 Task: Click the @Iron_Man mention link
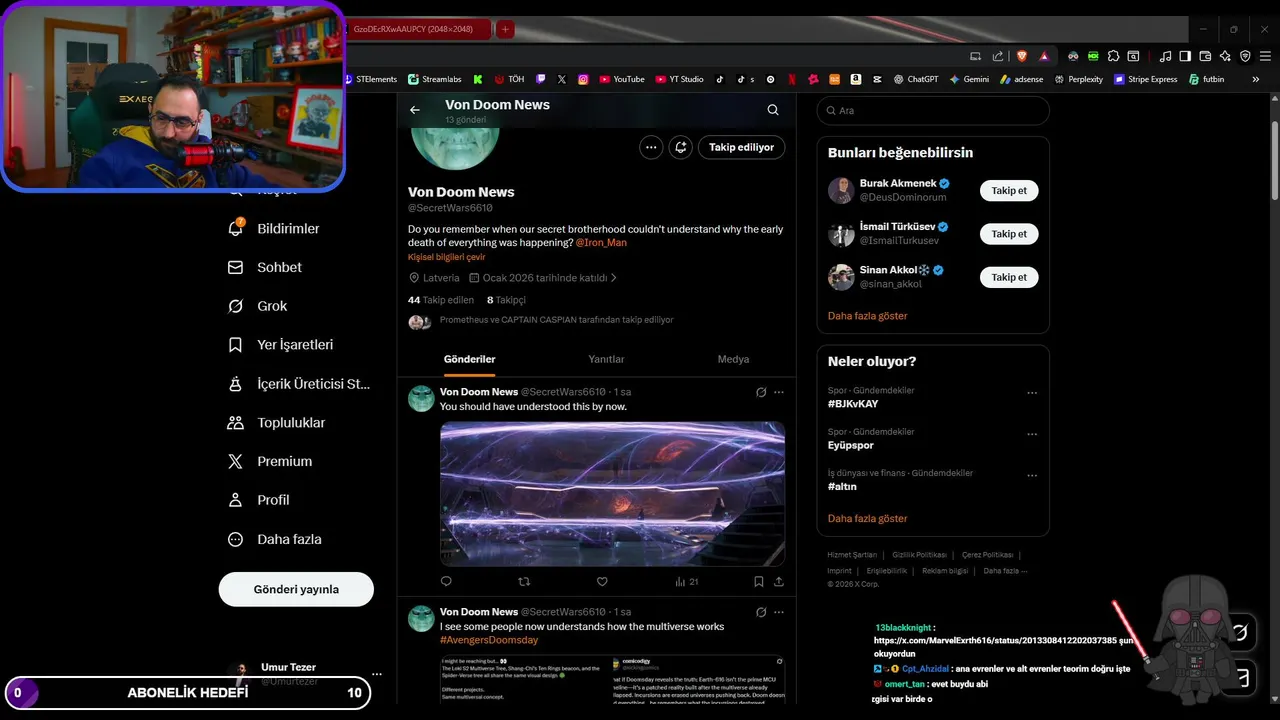point(601,243)
